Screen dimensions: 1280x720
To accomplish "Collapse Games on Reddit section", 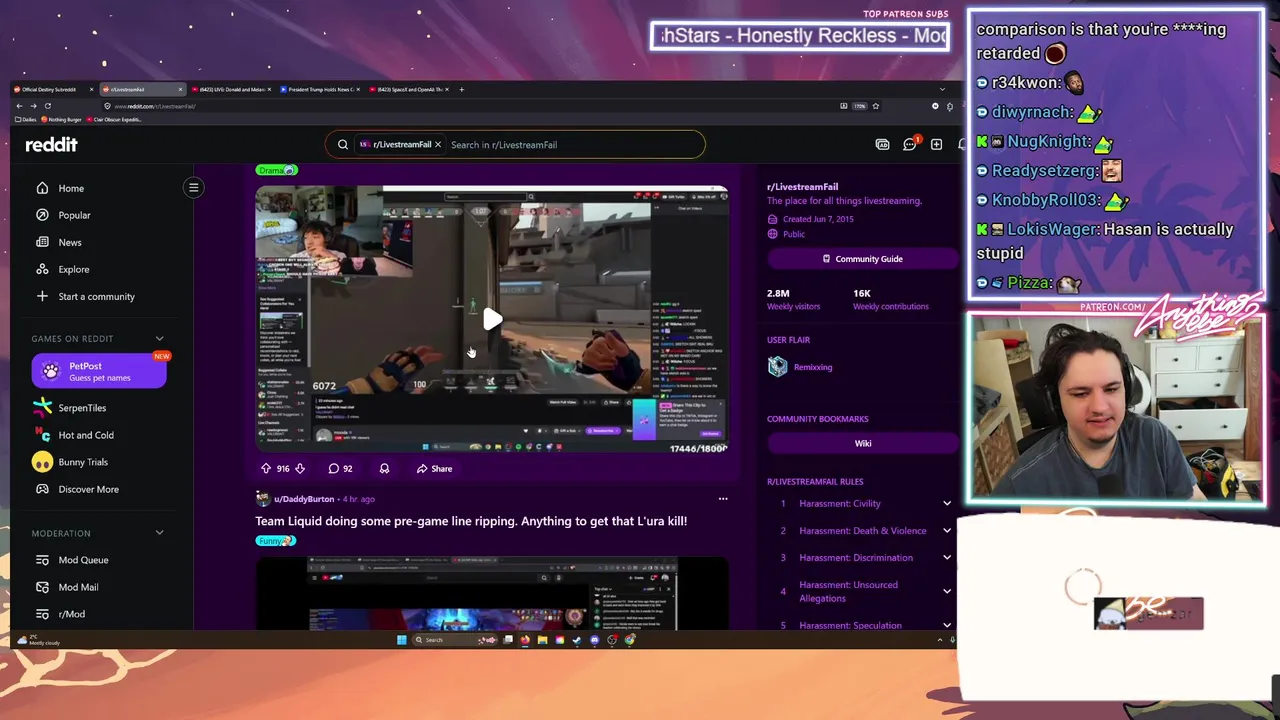I will pyautogui.click(x=159, y=339).
